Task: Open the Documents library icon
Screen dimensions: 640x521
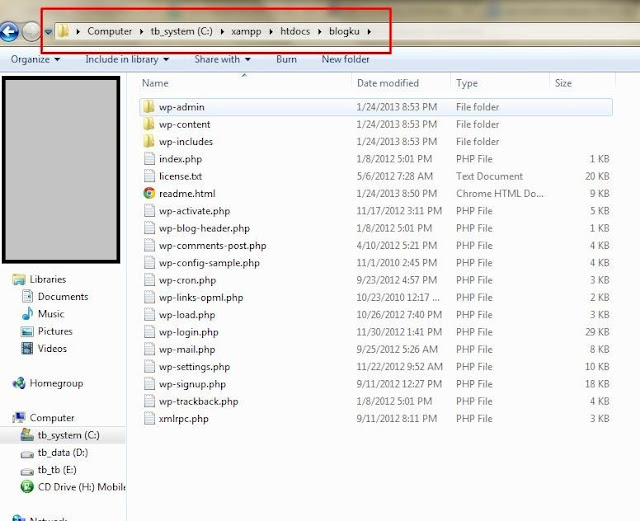Action: [x=27, y=296]
